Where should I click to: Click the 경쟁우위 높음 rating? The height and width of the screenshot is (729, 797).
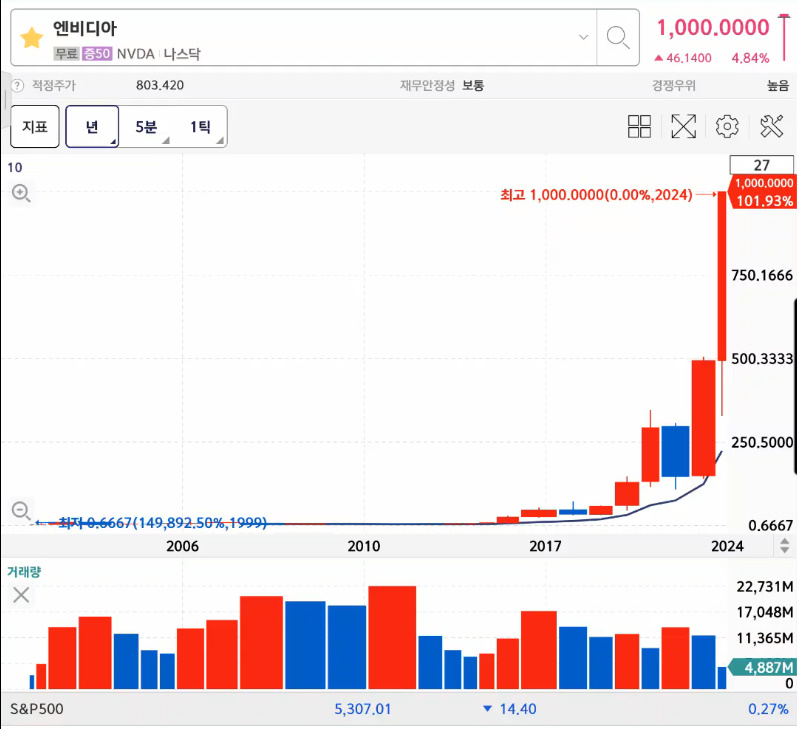(720, 85)
